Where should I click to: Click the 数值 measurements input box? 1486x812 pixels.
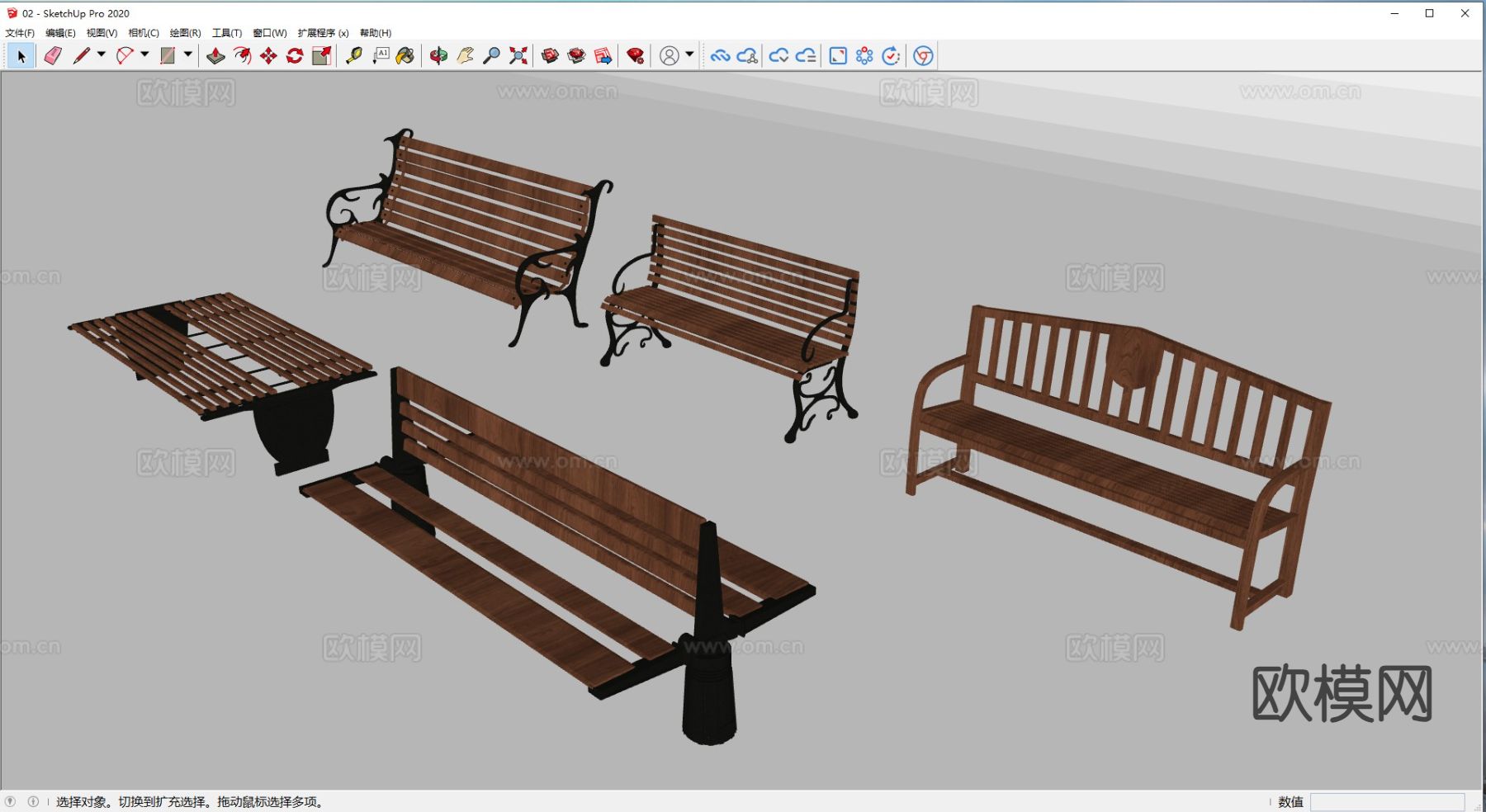(x=1387, y=802)
